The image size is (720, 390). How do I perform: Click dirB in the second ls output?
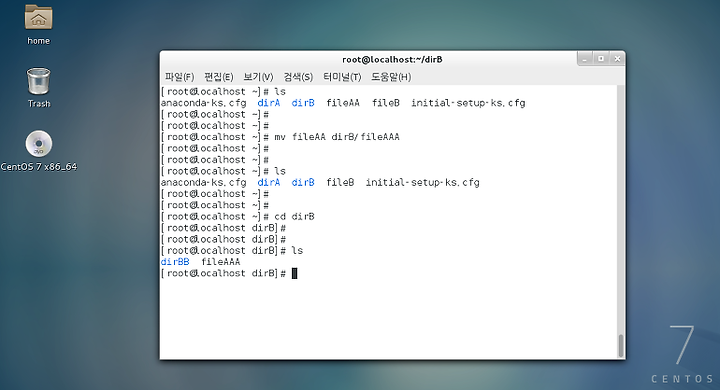303,182
